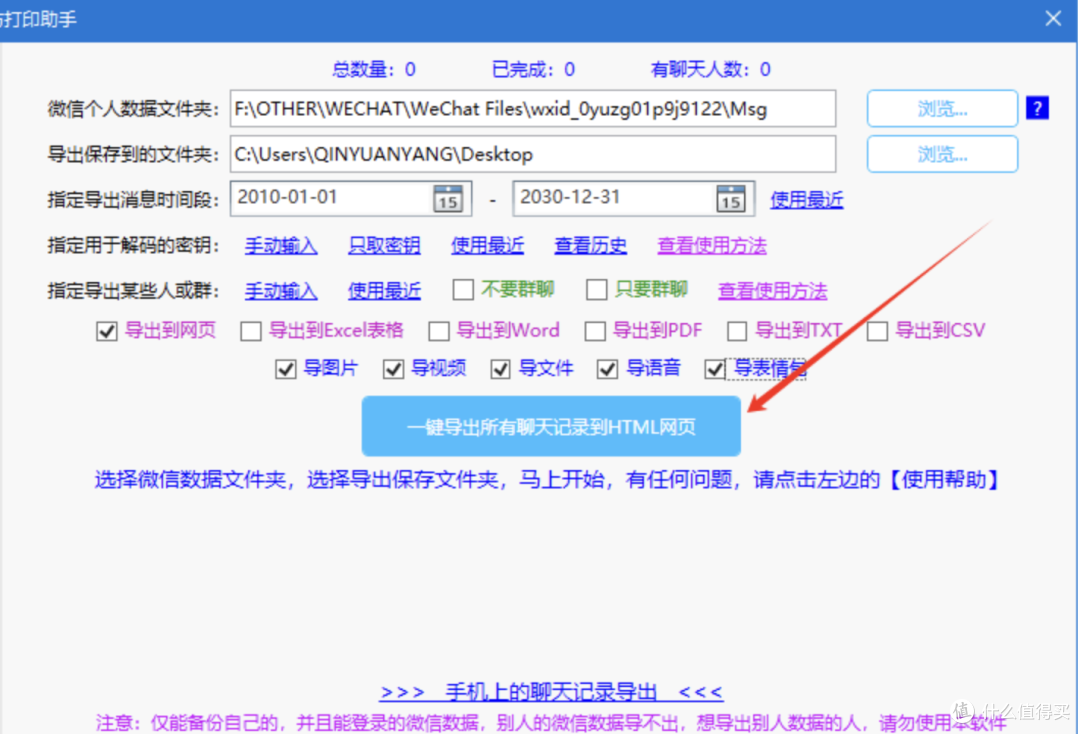The height and width of the screenshot is (734, 1080).
Task: Toggle 导图片 checkbox
Action: pos(286,369)
